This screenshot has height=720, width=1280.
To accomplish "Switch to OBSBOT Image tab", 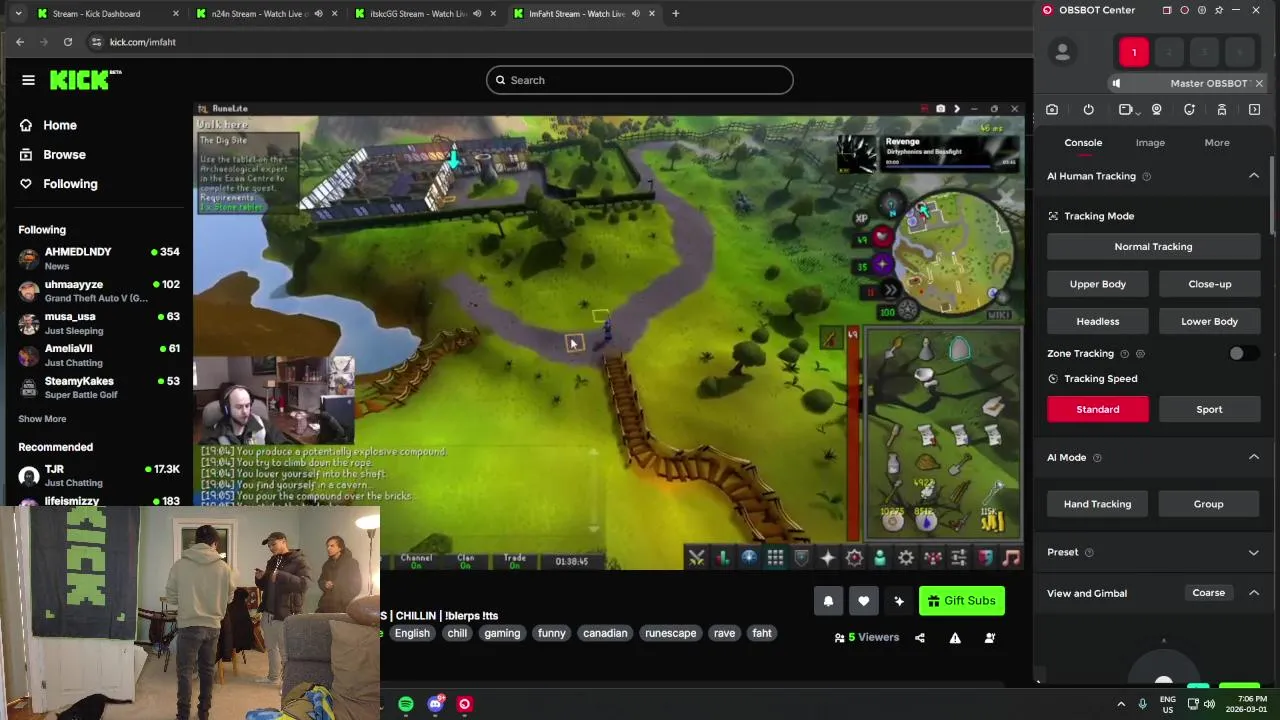I will 1150,143.
